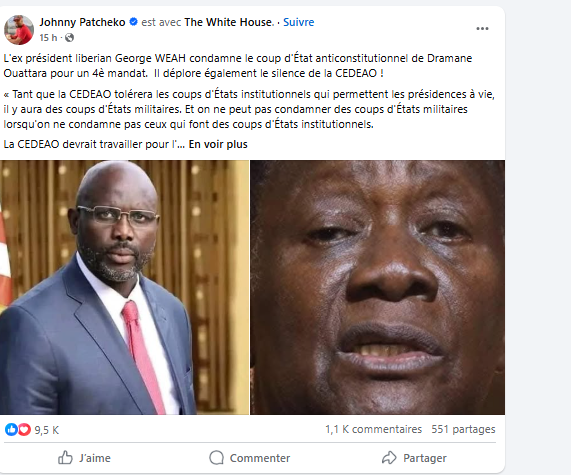Open the close-up face photo
This screenshot has height=475, width=571.
[x=377, y=287]
